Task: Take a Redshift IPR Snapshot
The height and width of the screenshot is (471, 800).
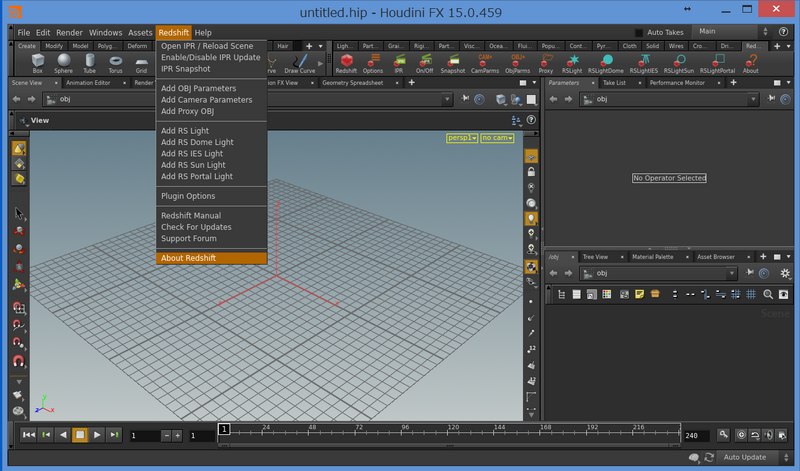Action: click(453, 63)
